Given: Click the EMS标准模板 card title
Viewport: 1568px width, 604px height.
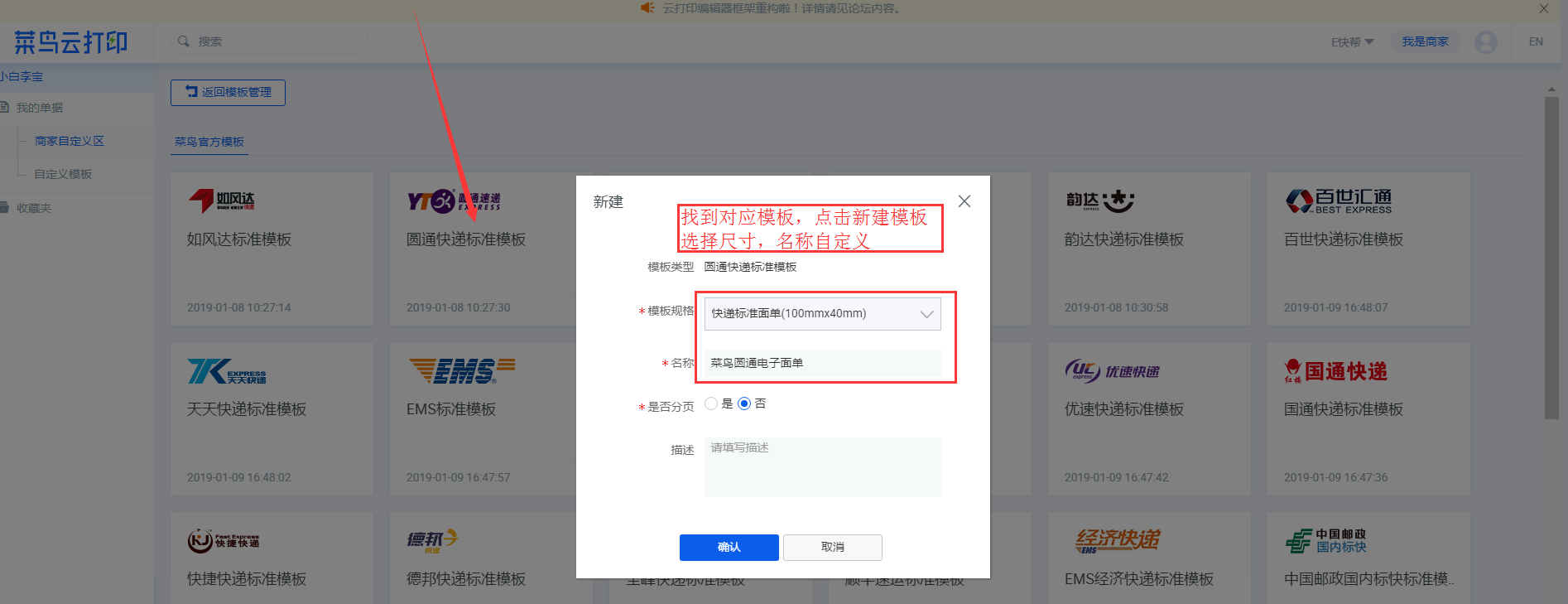Looking at the screenshot, I should [x=451, y=409].
